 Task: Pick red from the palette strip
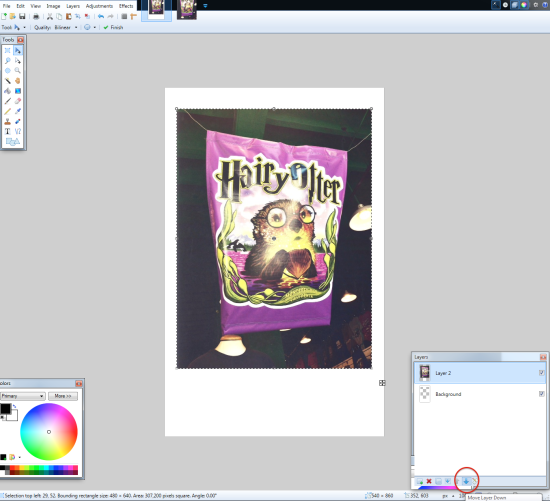(x=12, y=468)
